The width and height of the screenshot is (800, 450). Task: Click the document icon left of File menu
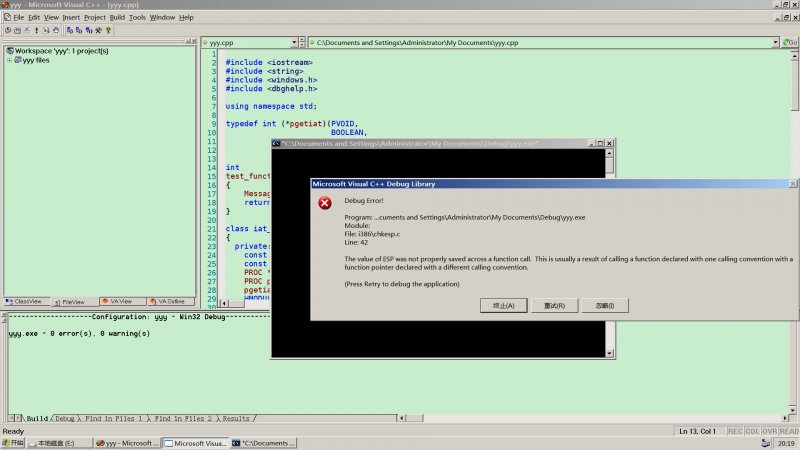(7, 17)
